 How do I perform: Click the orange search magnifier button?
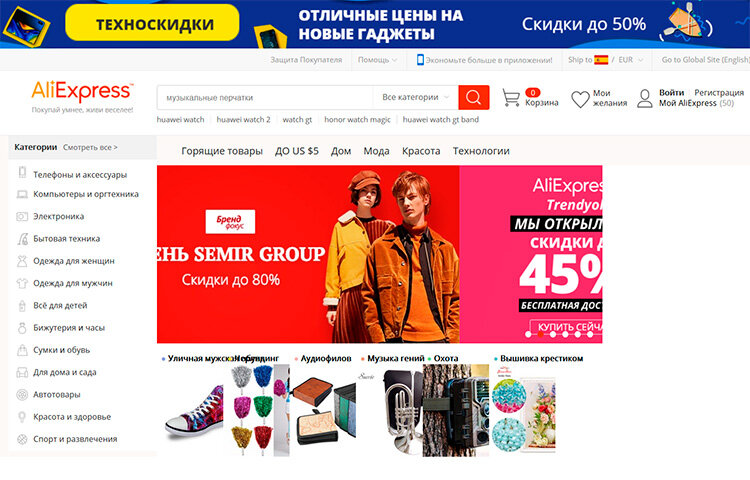pyautogui.click(x=474, y=97)
